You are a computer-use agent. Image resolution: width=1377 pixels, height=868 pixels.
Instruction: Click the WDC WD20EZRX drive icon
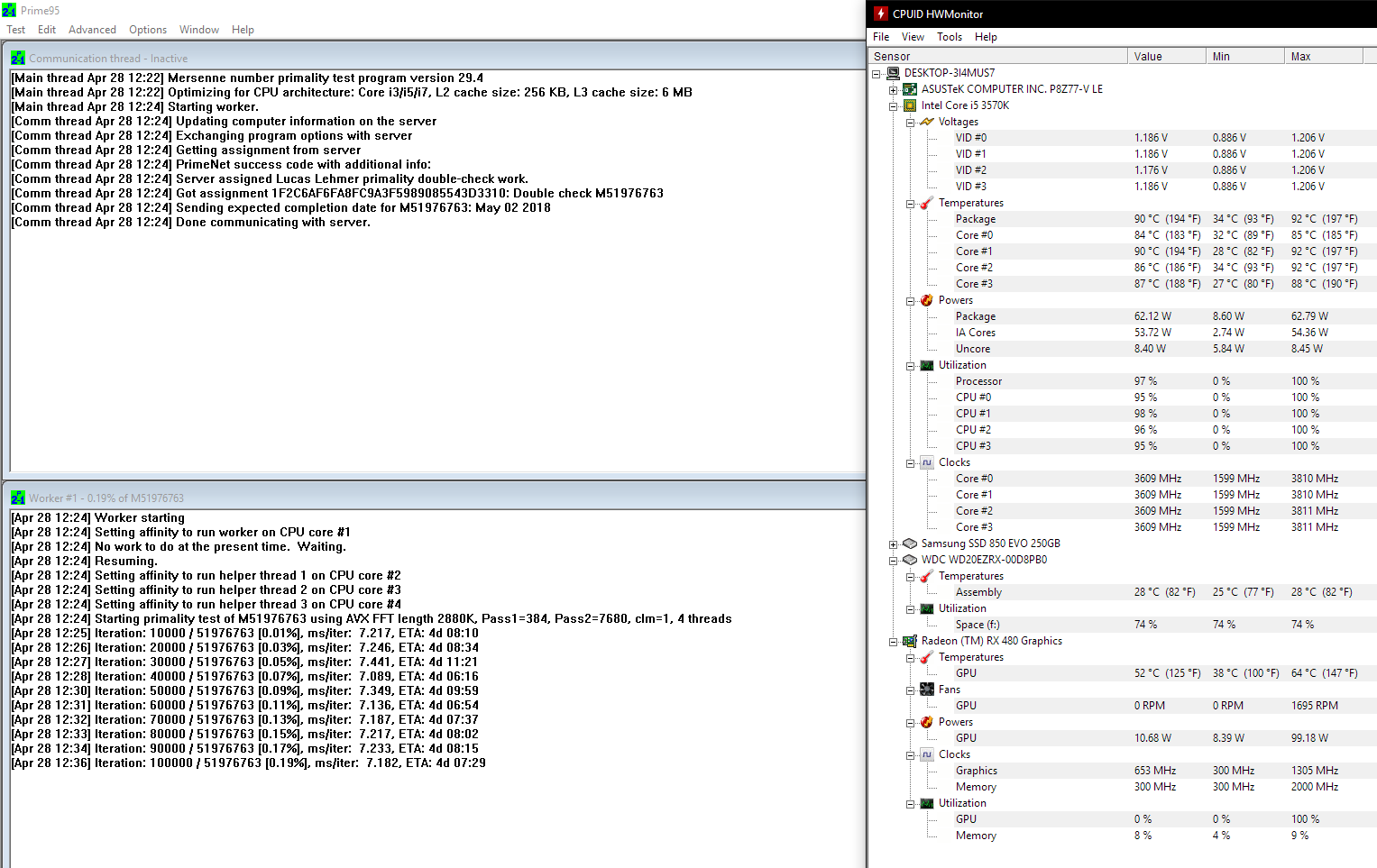pyautogui.click(x=910, y=560)
